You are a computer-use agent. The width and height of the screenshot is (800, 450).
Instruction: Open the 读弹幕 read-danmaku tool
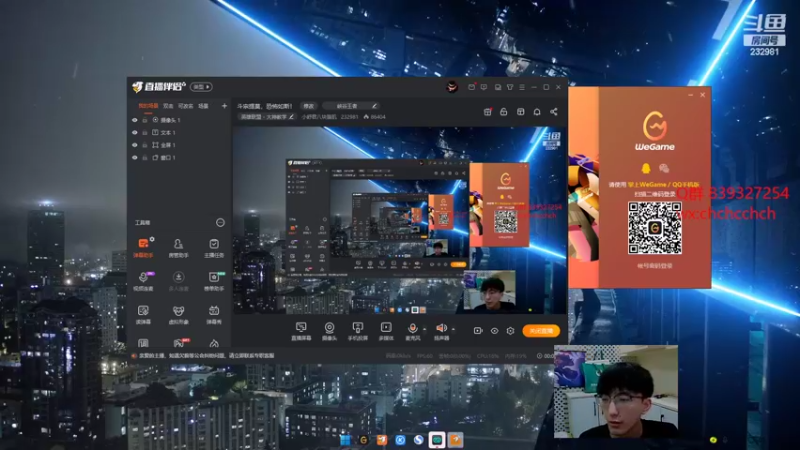143,314
